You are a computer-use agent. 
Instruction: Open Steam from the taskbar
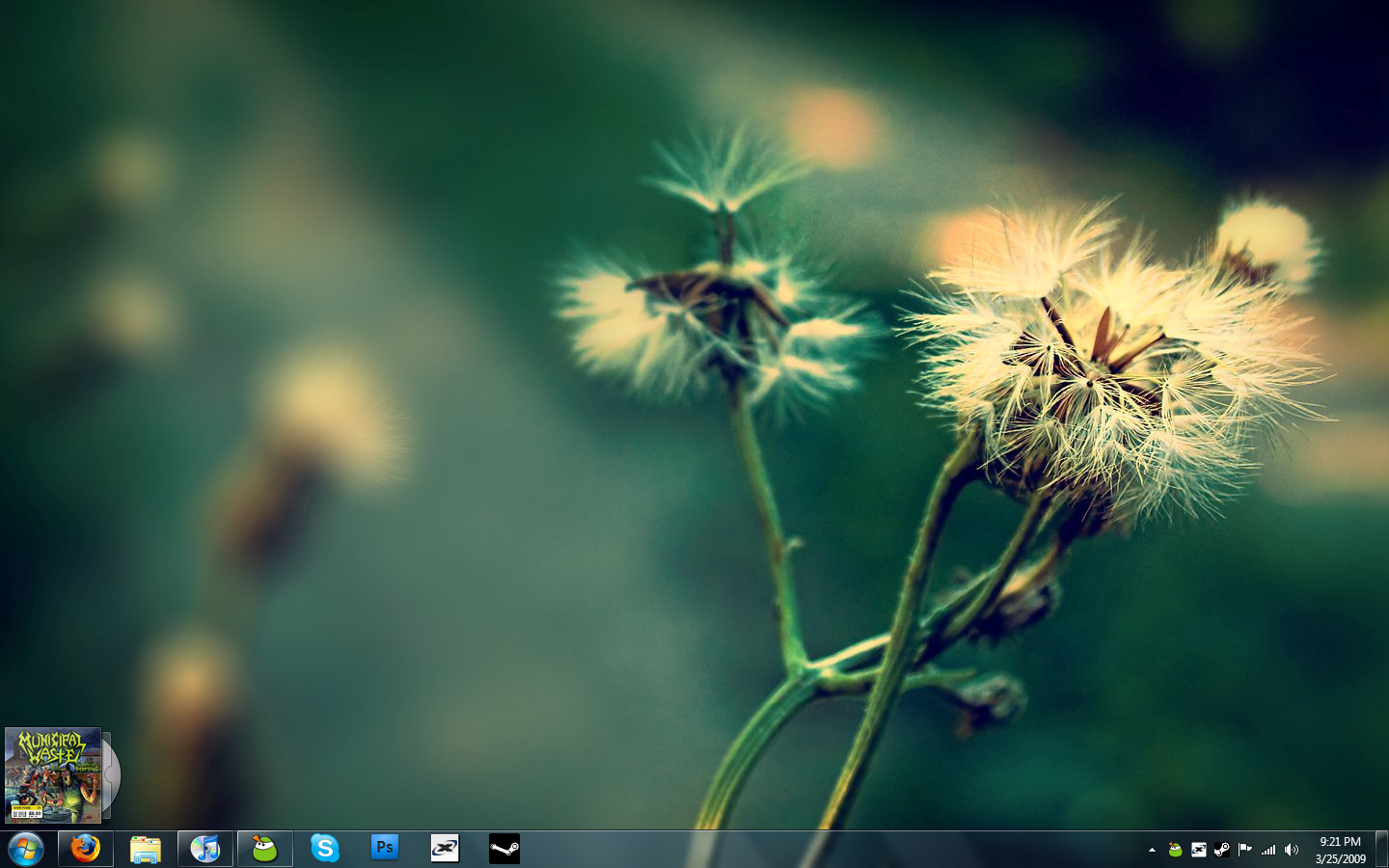[504, 849]
